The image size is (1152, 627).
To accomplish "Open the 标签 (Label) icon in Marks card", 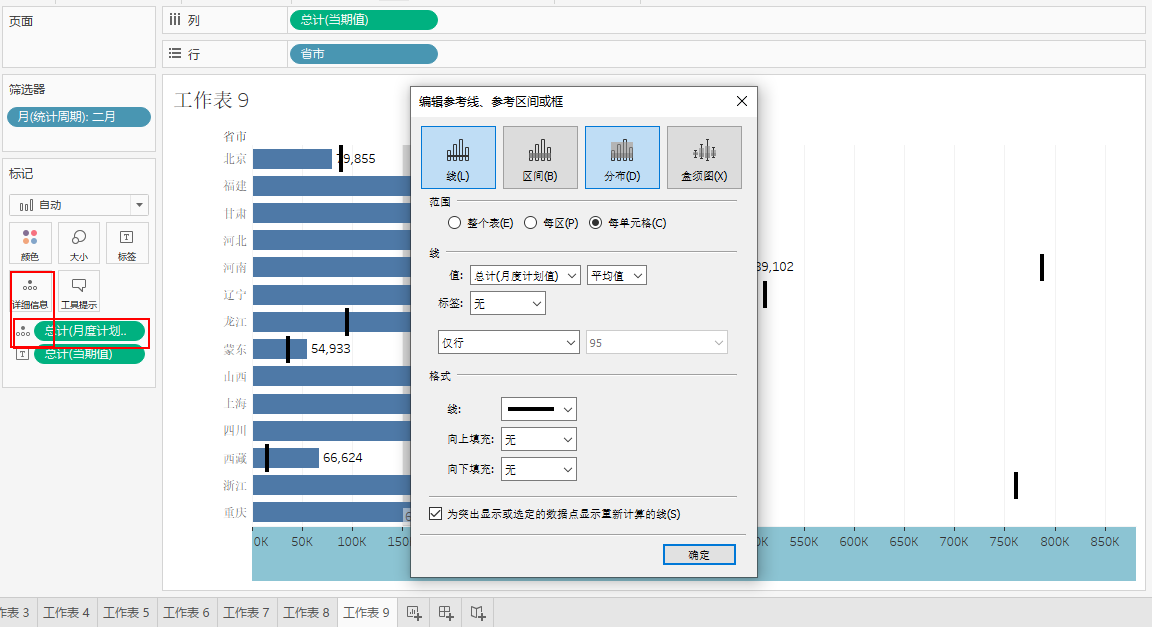I will coord(127,243).
